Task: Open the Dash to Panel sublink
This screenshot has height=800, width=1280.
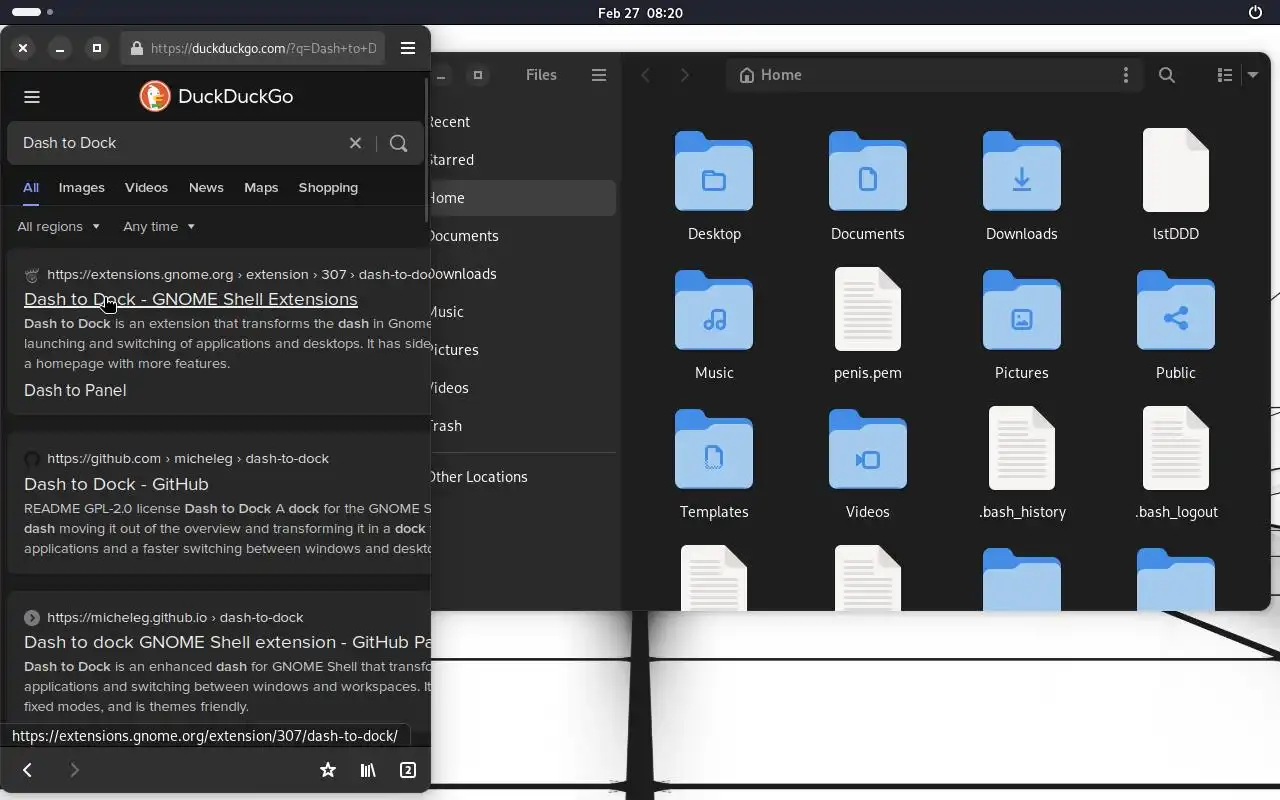Action: pos(75,390)
